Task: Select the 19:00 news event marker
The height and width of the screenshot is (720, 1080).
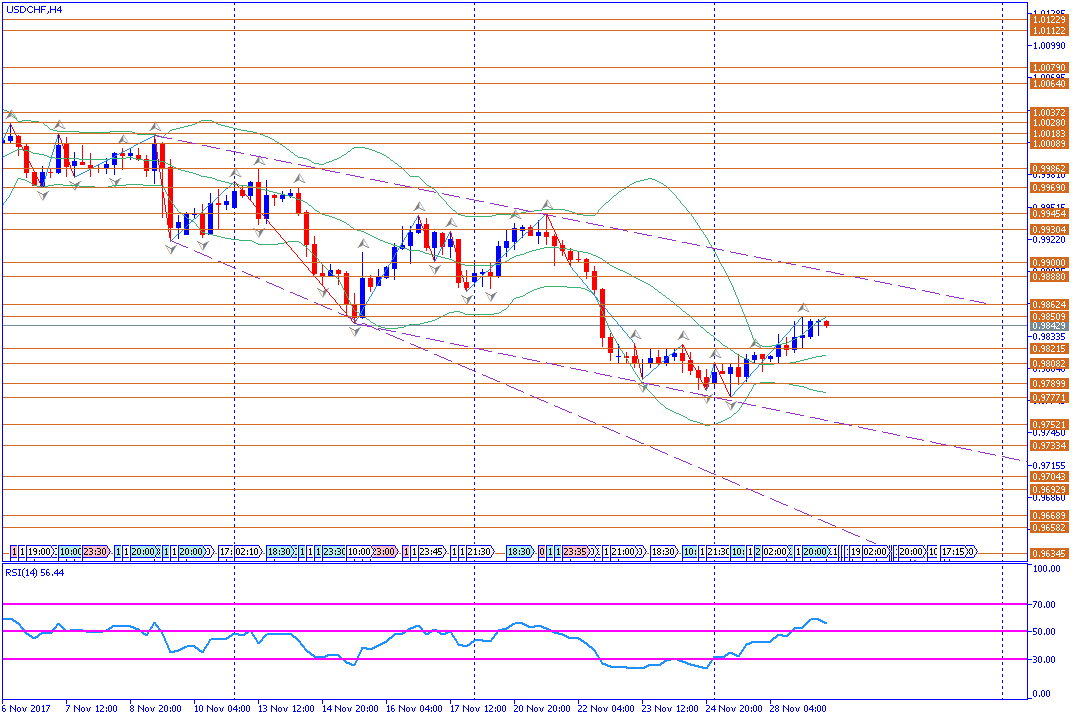Action: (40, 552)
